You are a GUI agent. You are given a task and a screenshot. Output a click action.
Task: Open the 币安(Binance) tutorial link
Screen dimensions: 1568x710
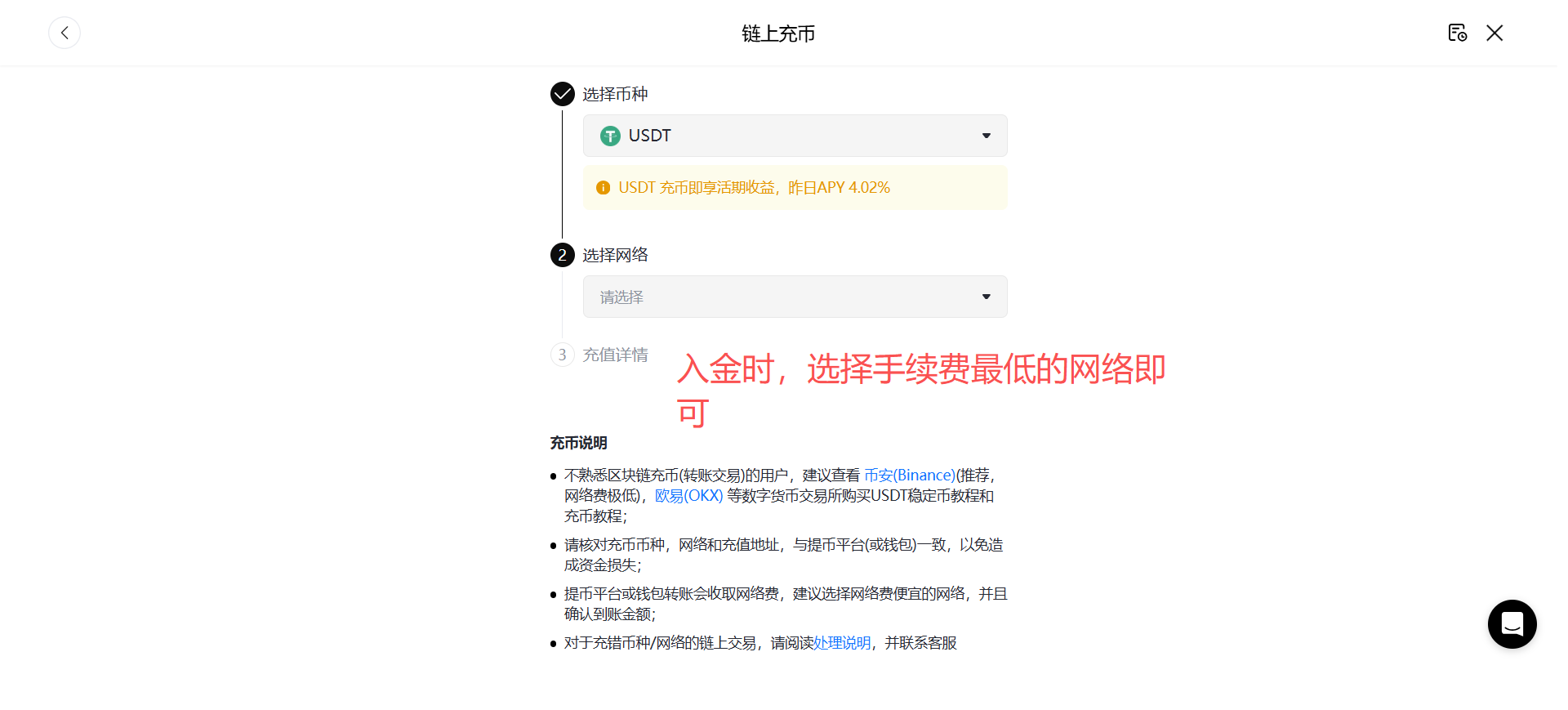coord(909,475)
